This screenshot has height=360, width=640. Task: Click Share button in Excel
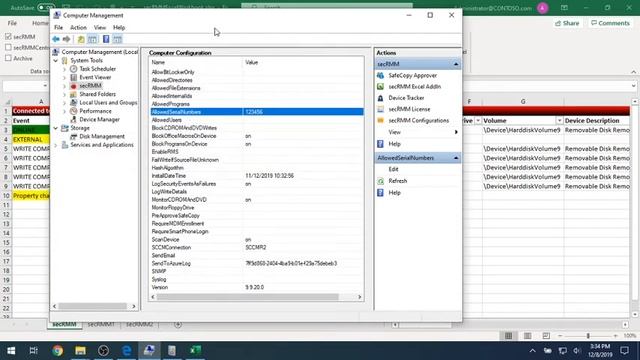point(567,23)
